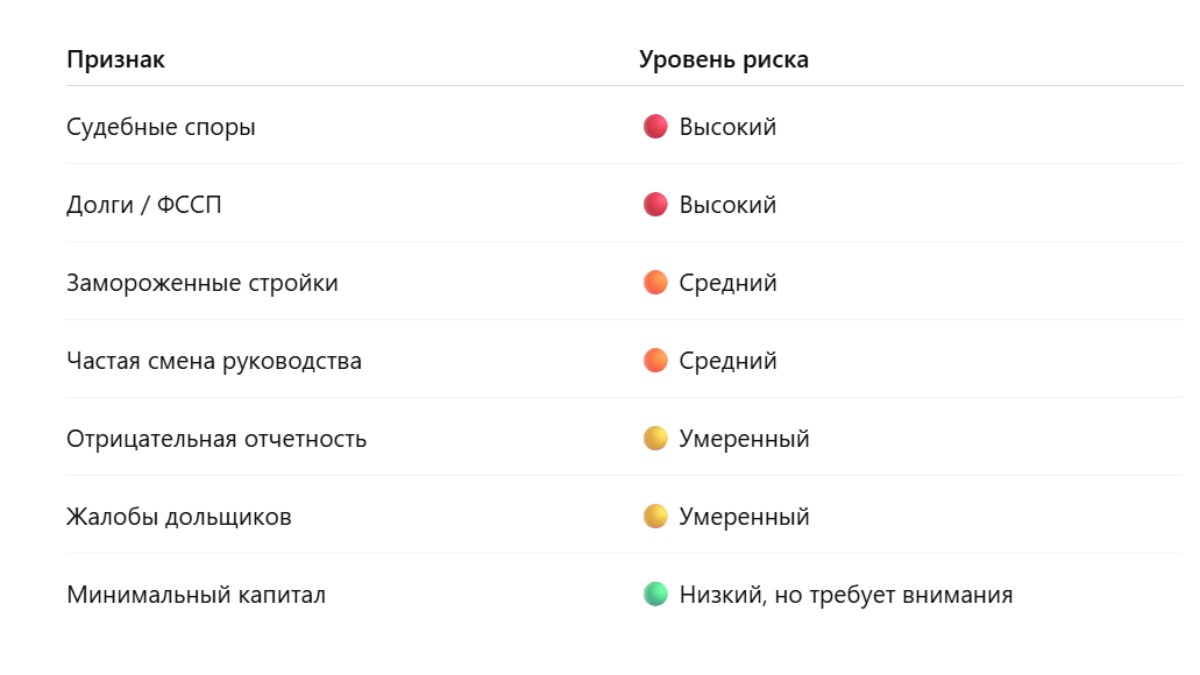Click the red dot beside Судебные споры
The width and height of the screenshot is (1200, 675).
pyautogui.click(x=655, y=127)
